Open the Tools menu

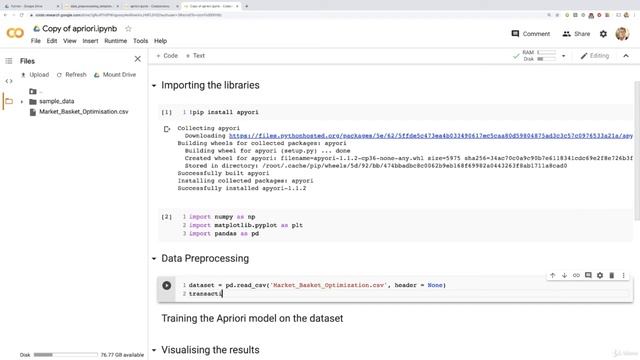140,41
